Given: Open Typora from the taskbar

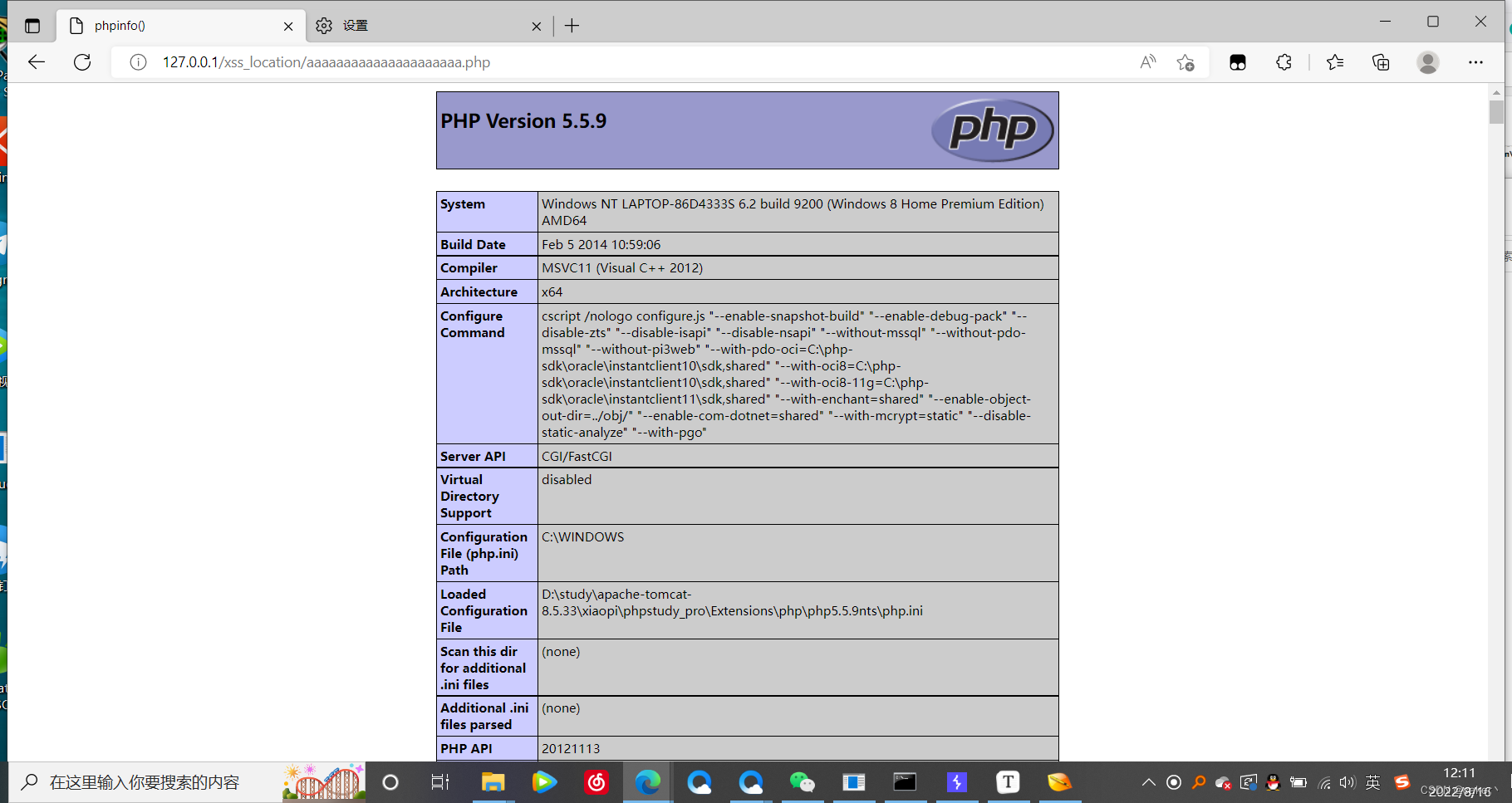Looking at the screenshot, I should pyautogui.click(x=1008, y=782).
